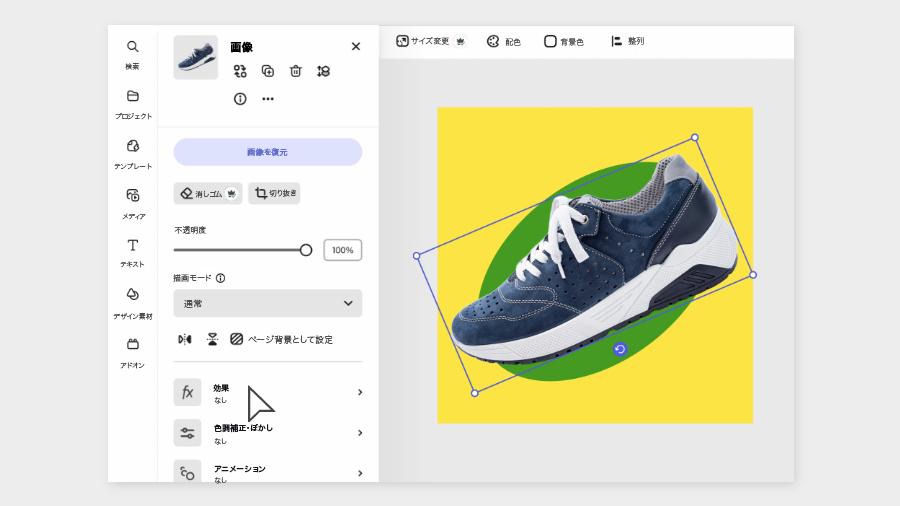Click the color adjustment sliders icon
The width and height of the screenshot is (900, 506).
coord(188,433)
